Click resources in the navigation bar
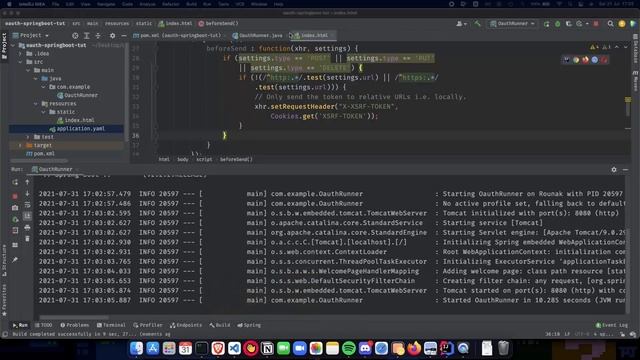Screen dimensions: 640x360 [x=117, y=24]
